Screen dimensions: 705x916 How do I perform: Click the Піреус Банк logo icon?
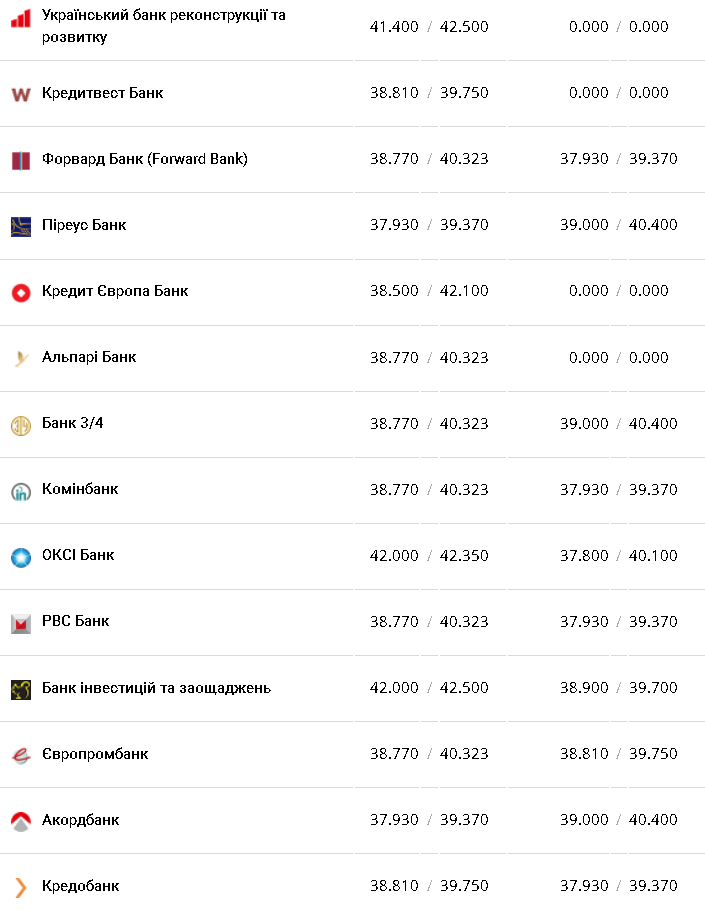(x=21, y=226)
